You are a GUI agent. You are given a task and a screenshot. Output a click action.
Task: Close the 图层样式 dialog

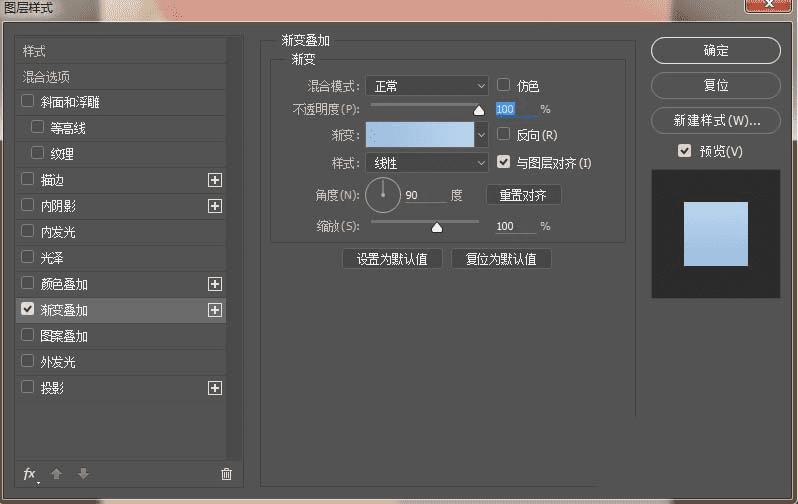[x=768, y=5]
